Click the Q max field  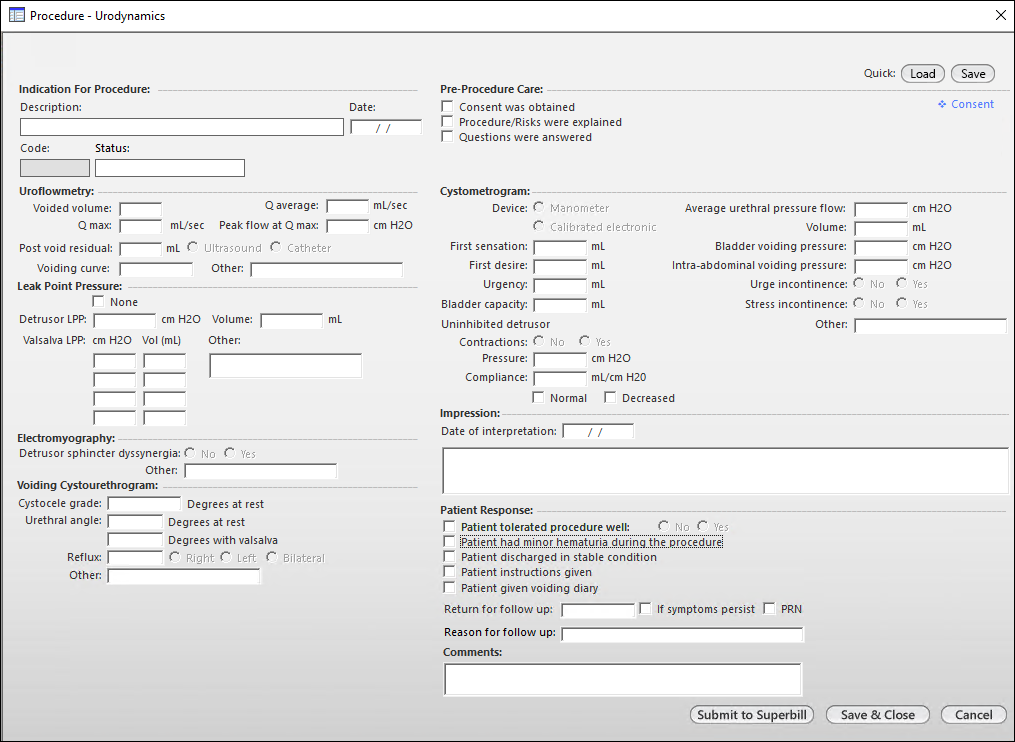[140, 226]
